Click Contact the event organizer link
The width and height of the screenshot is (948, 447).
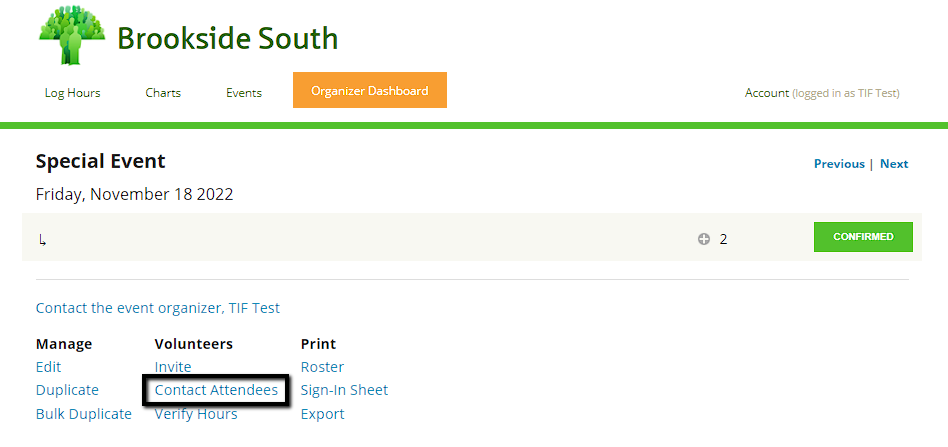click(158, 308)
